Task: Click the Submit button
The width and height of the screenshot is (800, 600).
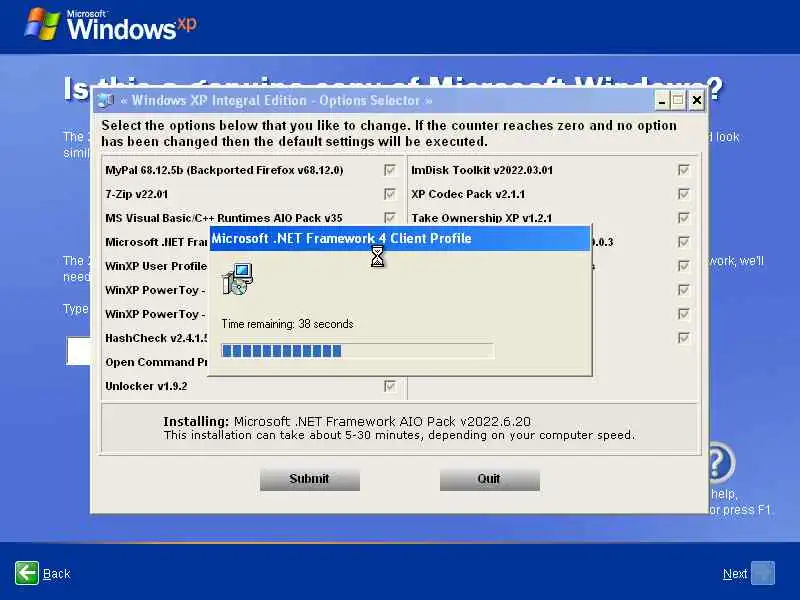Action: tap(310, 479)
